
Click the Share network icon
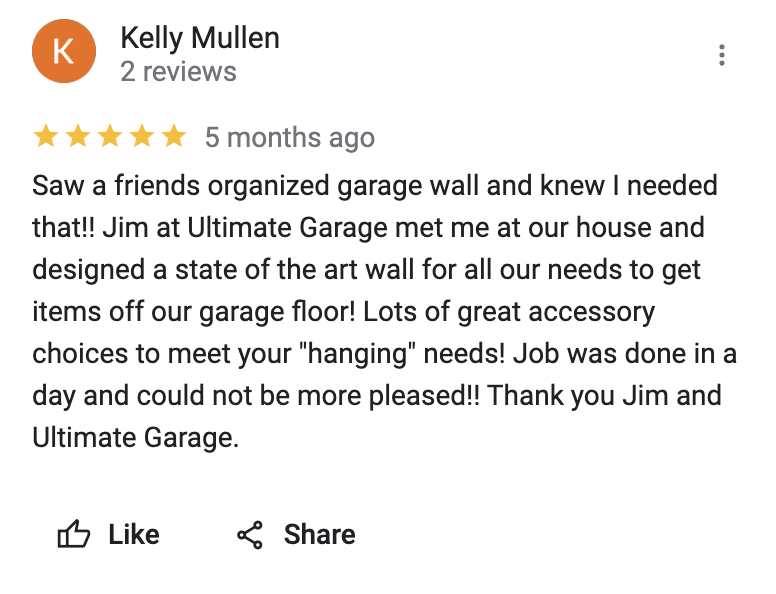250,535
